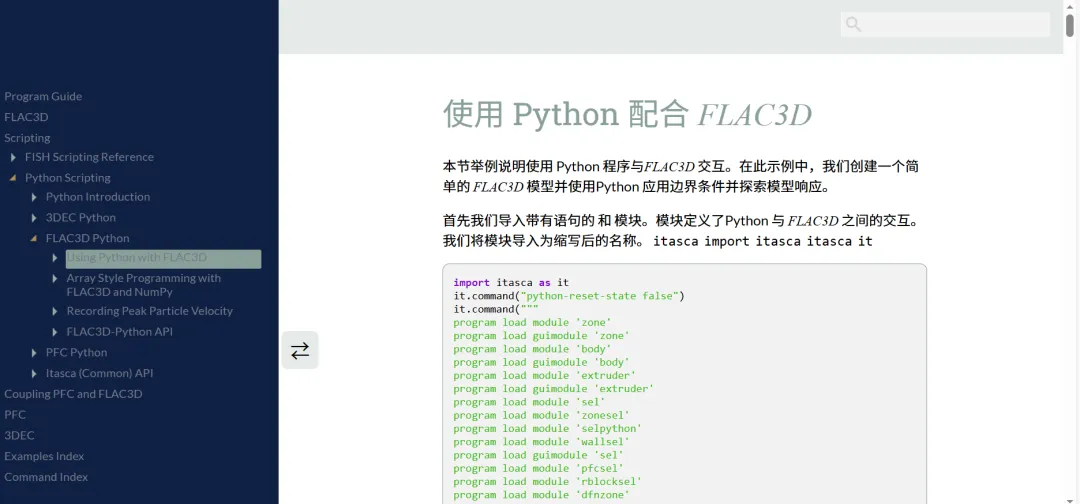Open the Itasca (Common) API page
The image size is (1080, 504).
(x=99, y=373)
